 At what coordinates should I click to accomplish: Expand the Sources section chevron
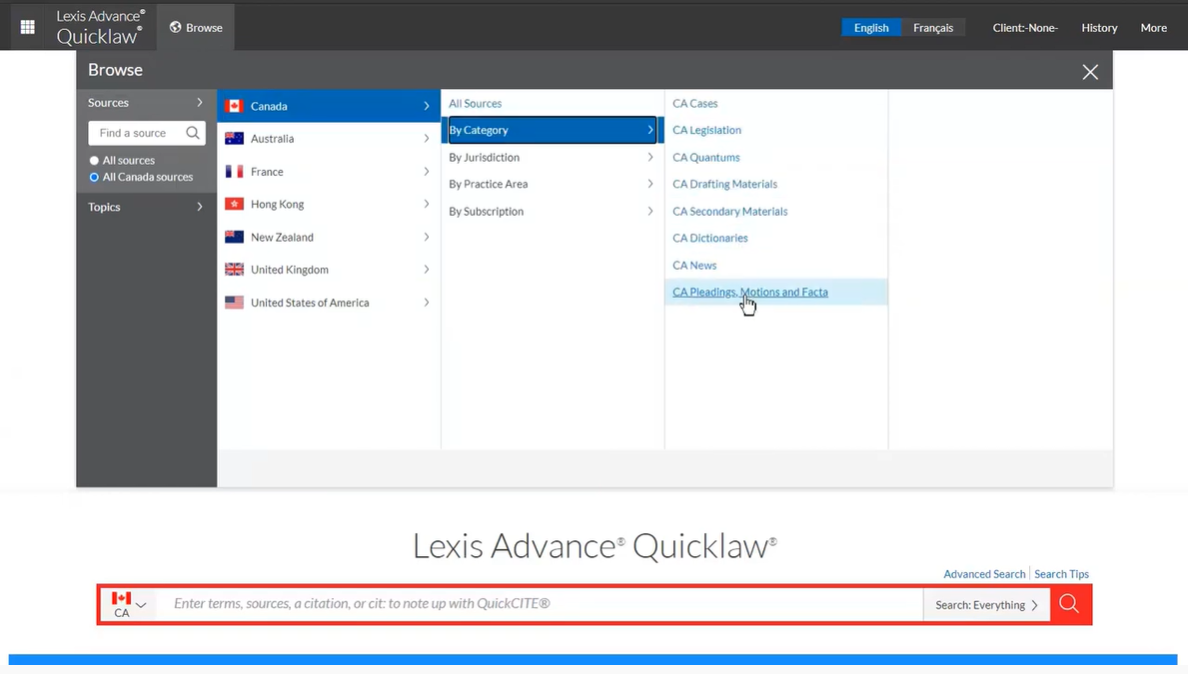pyautogui.click(x=199, y=102)
